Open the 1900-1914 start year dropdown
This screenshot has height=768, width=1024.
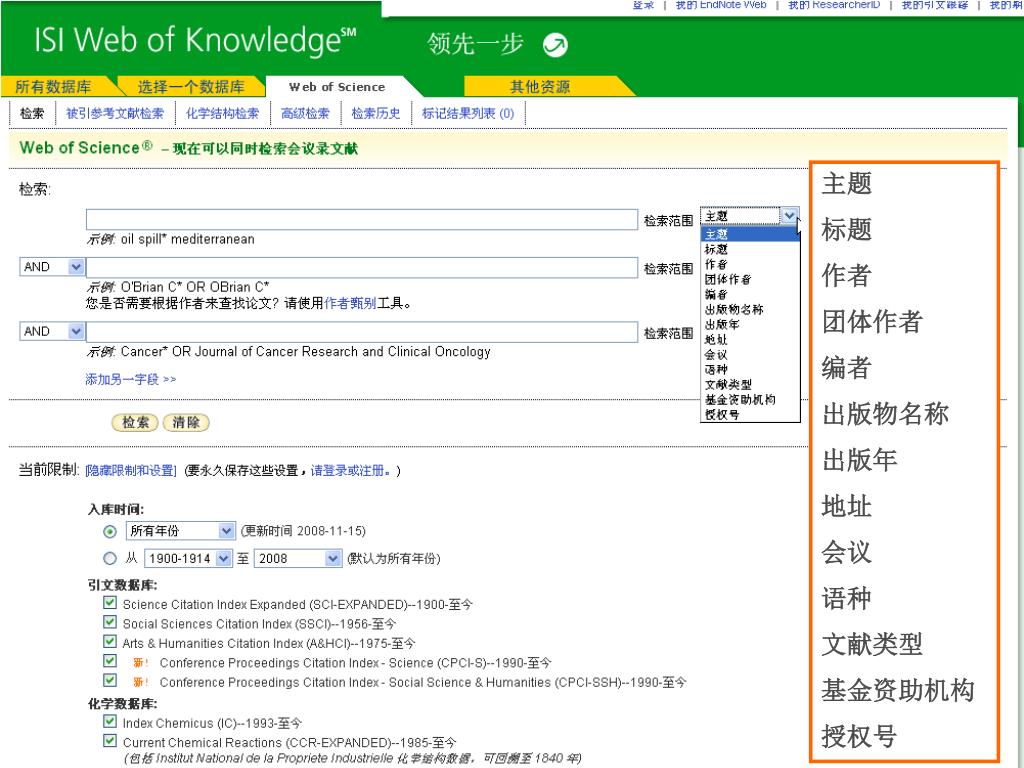pos(188,558)
